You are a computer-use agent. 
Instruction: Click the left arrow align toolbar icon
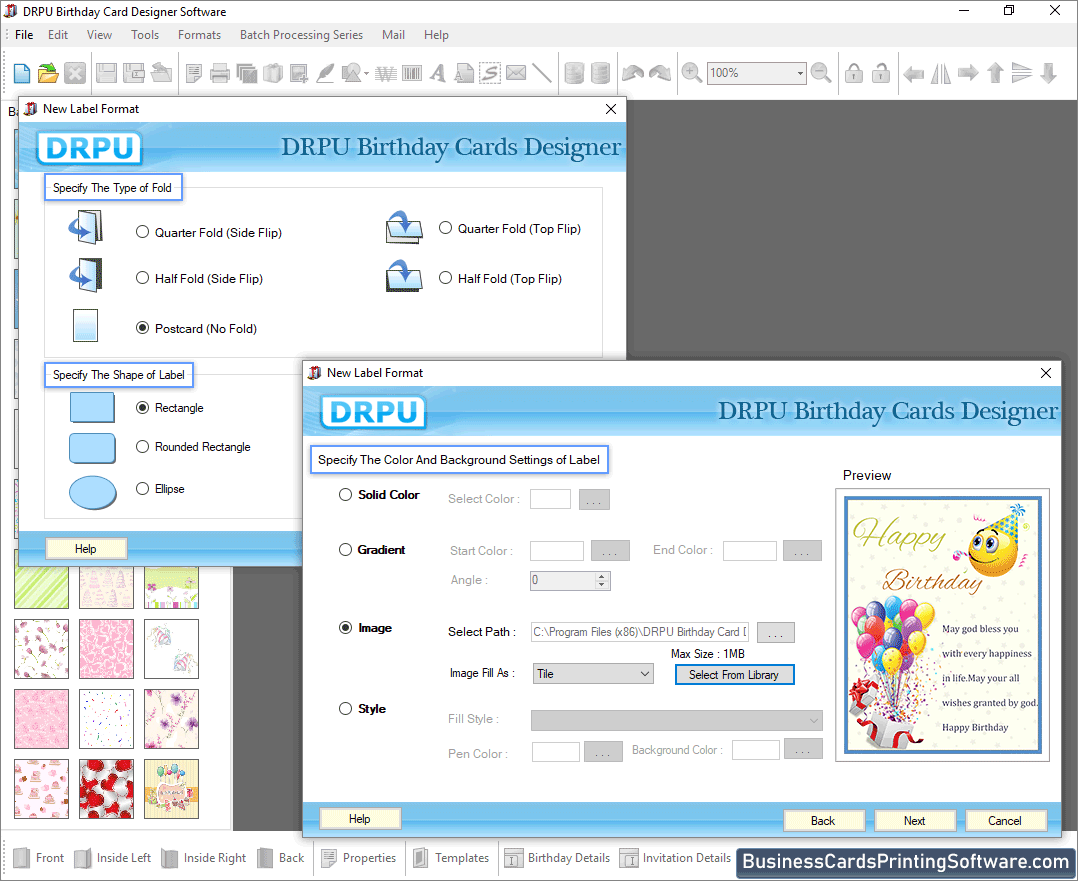point(913,73)
